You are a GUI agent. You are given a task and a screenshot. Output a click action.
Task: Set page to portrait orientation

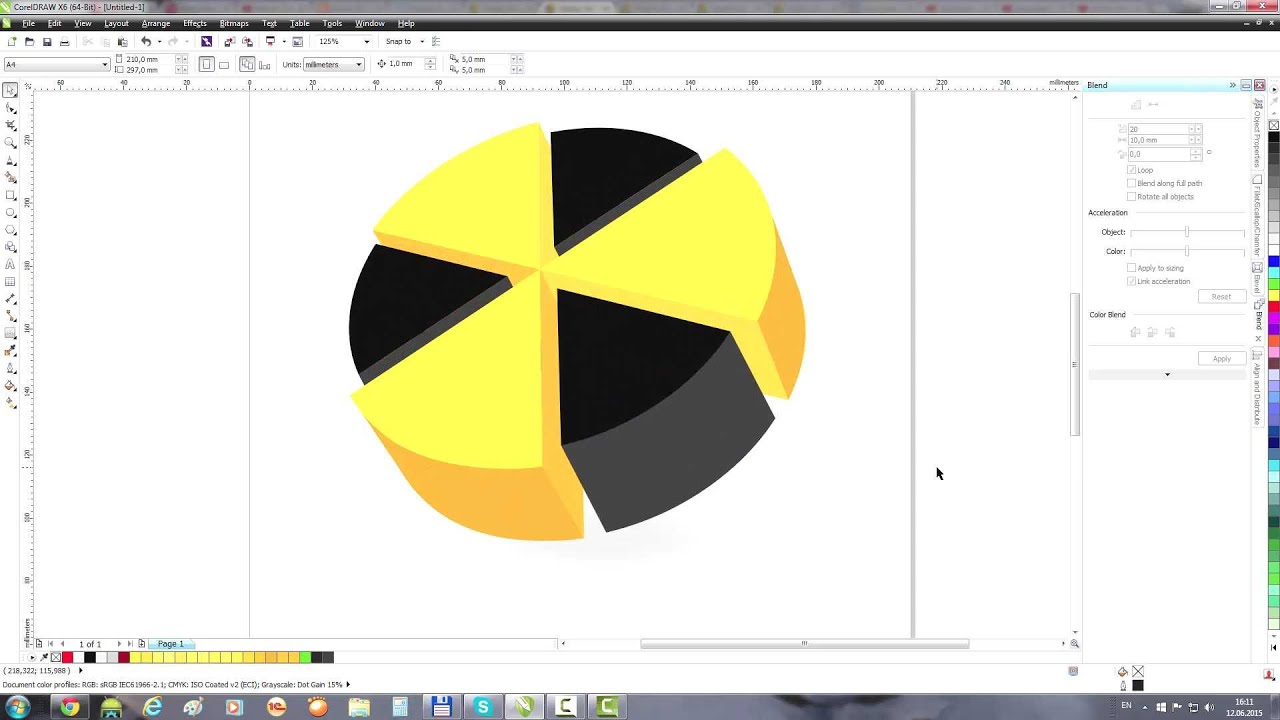tap(206, 64)
